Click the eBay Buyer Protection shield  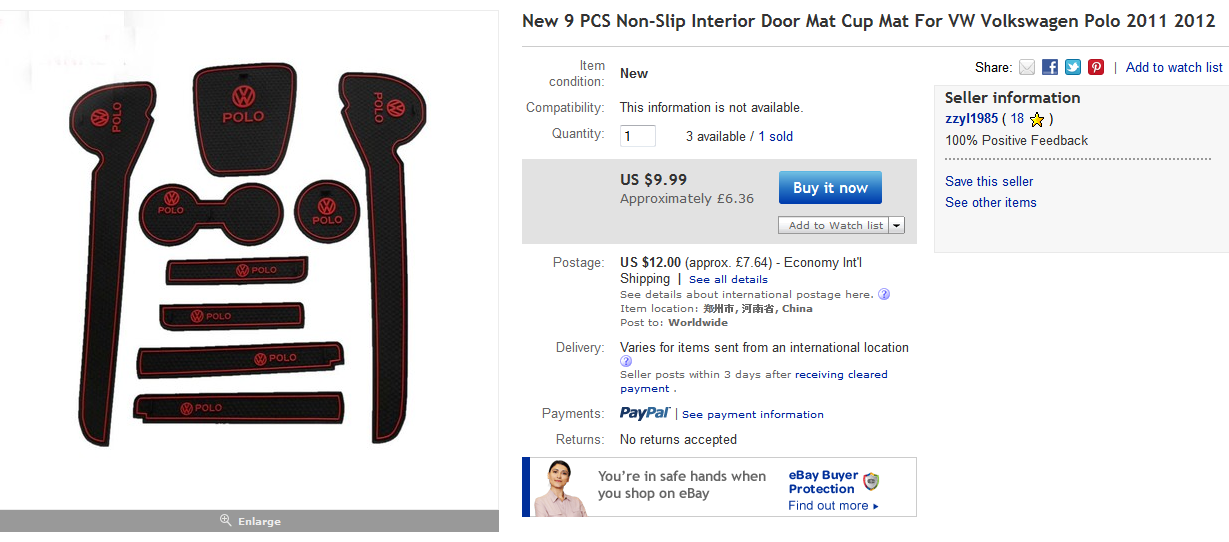click(871, 482)
